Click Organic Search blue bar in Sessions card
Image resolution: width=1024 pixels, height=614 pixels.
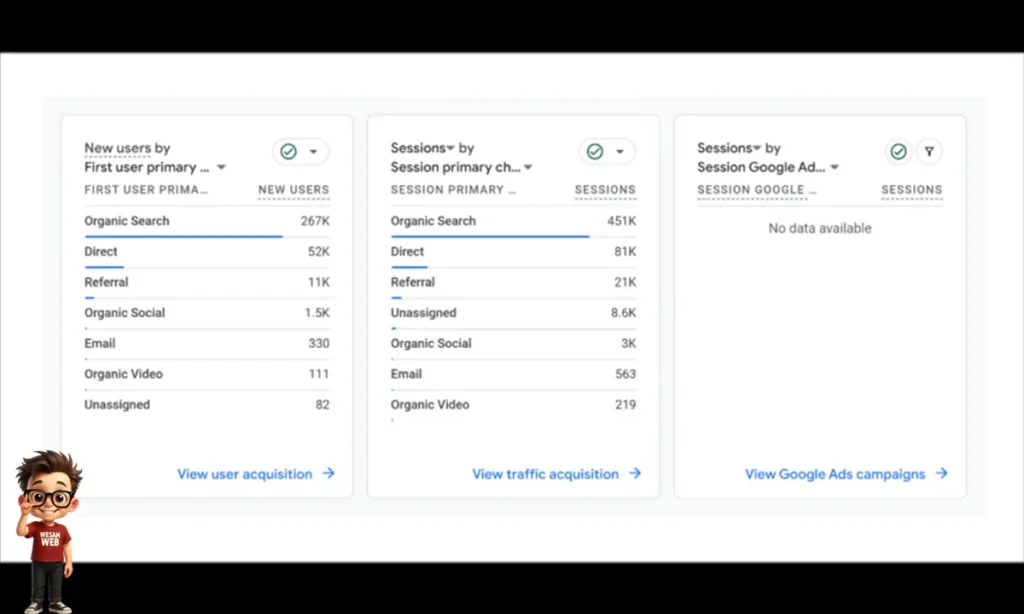click(x=489, y=237)
